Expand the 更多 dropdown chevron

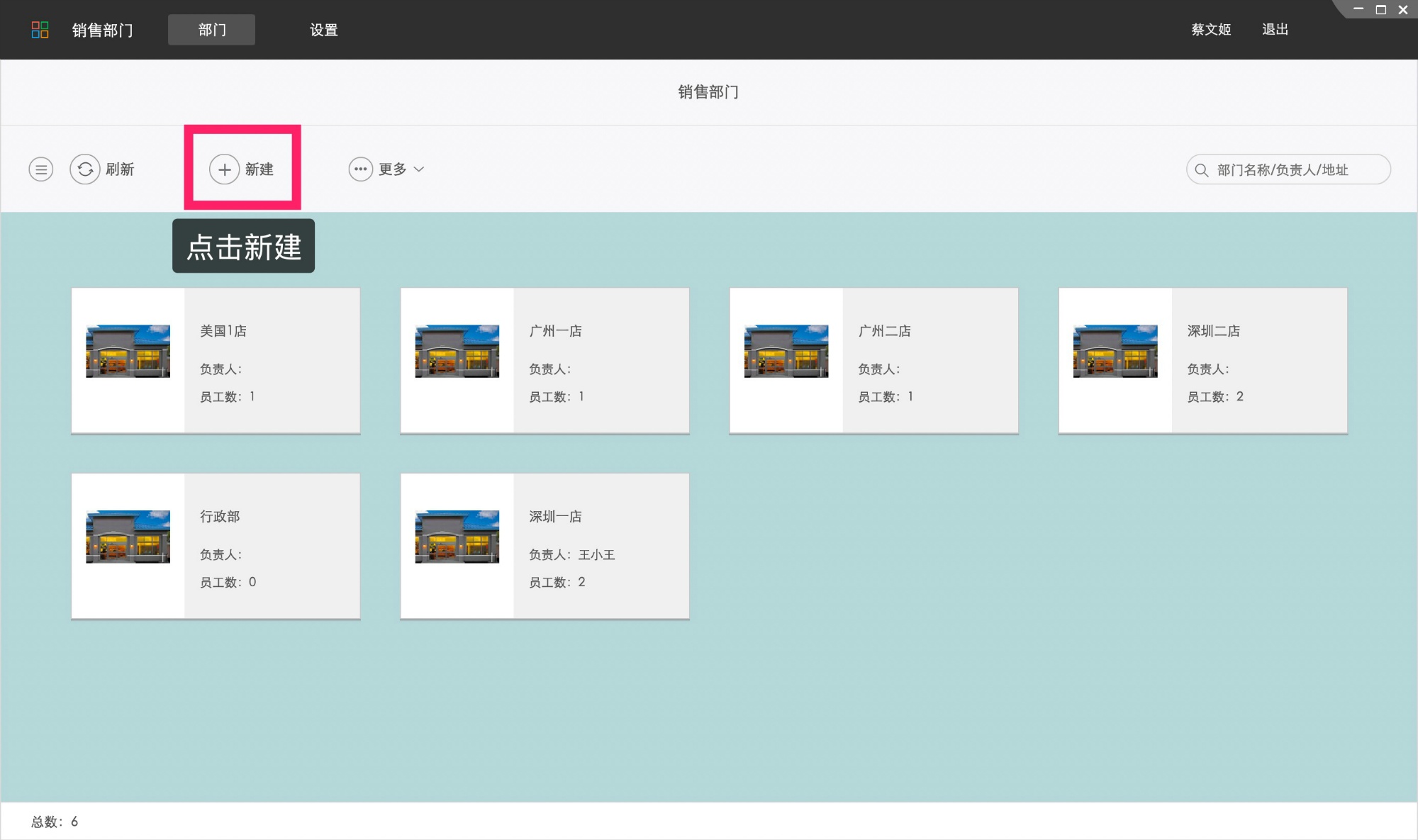click(x=419, y=169)
